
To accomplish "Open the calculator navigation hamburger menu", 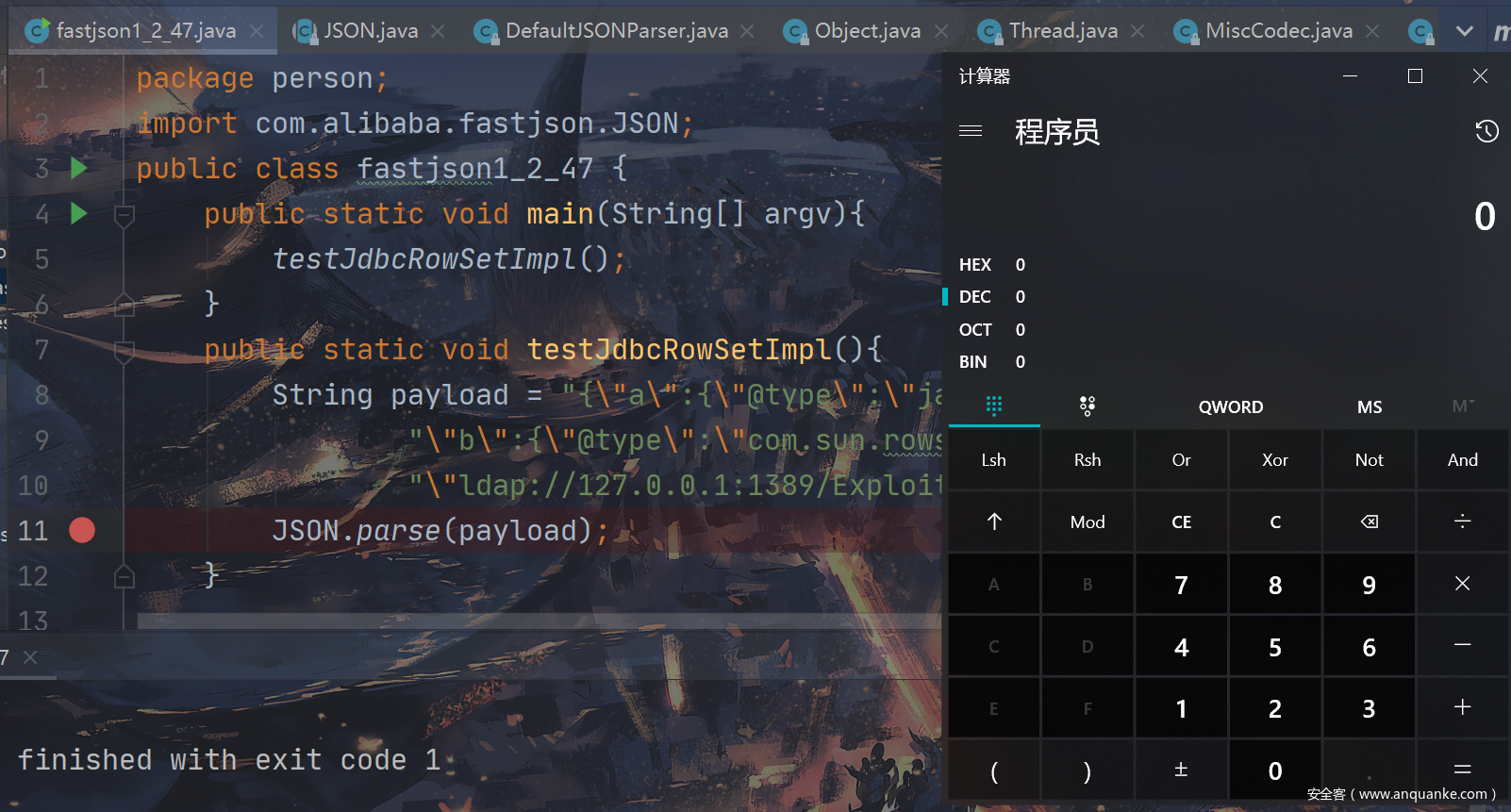I will click(971, 131).
